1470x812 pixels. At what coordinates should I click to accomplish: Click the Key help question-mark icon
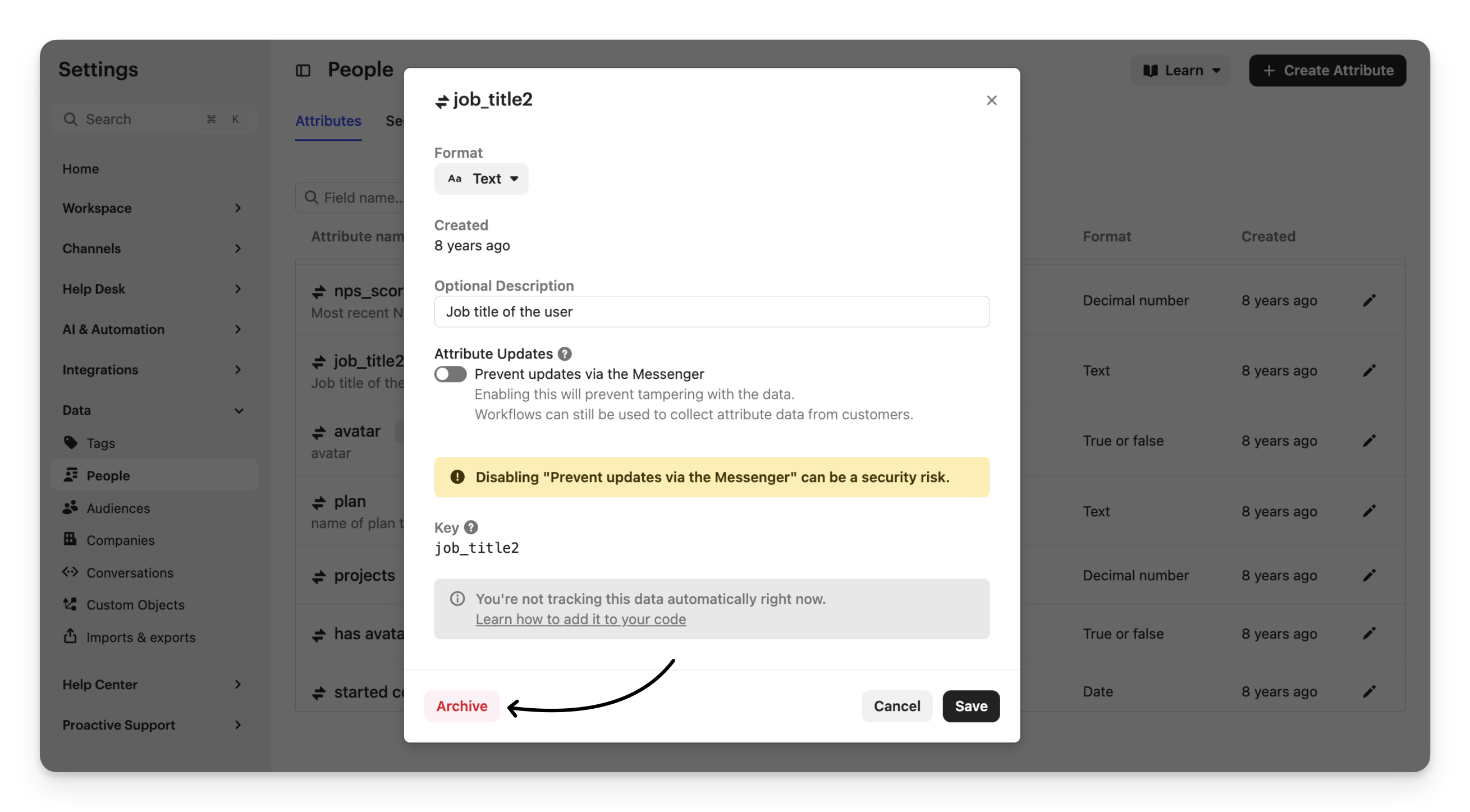pos(471,527)
